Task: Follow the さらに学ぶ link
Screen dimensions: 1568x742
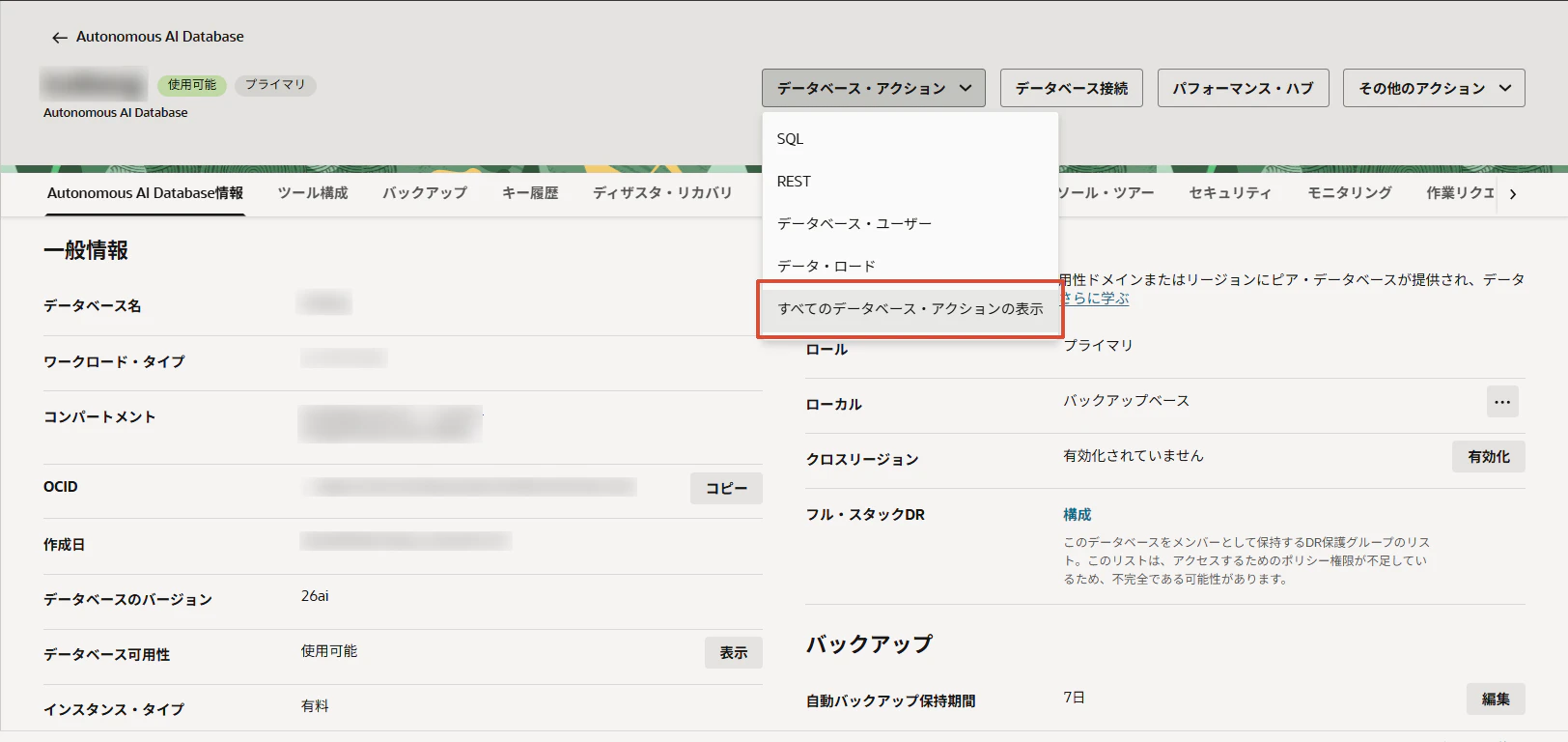Action: click(x=1095, y=299)
